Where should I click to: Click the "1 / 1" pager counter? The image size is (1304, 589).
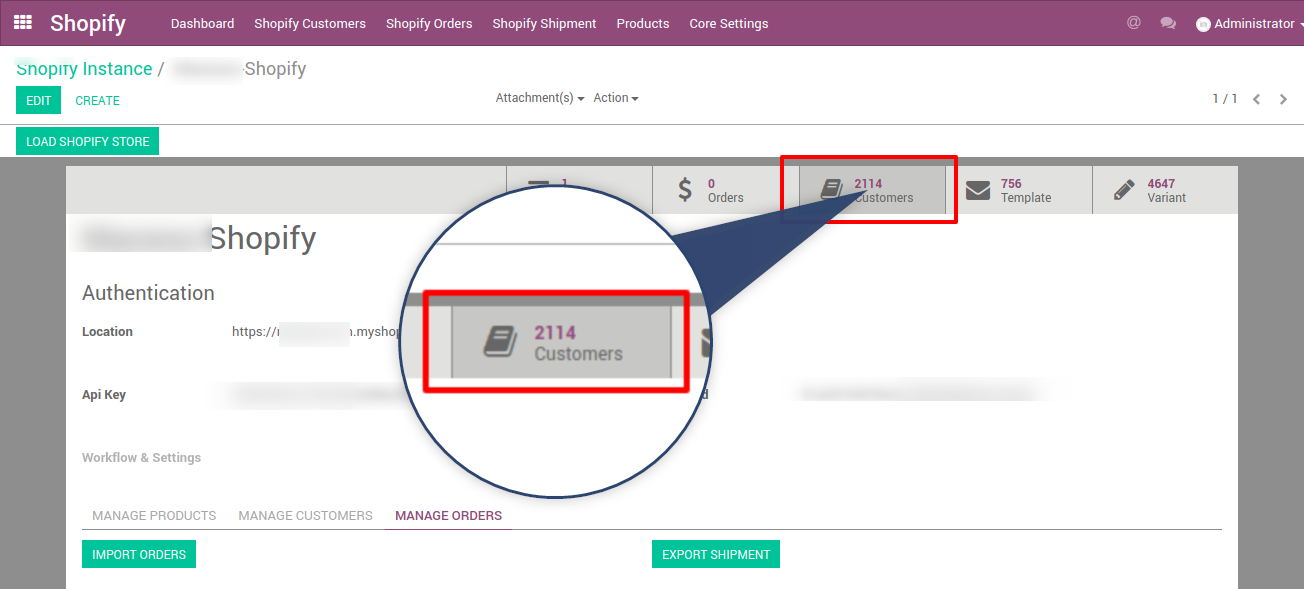pos(1225,99)
